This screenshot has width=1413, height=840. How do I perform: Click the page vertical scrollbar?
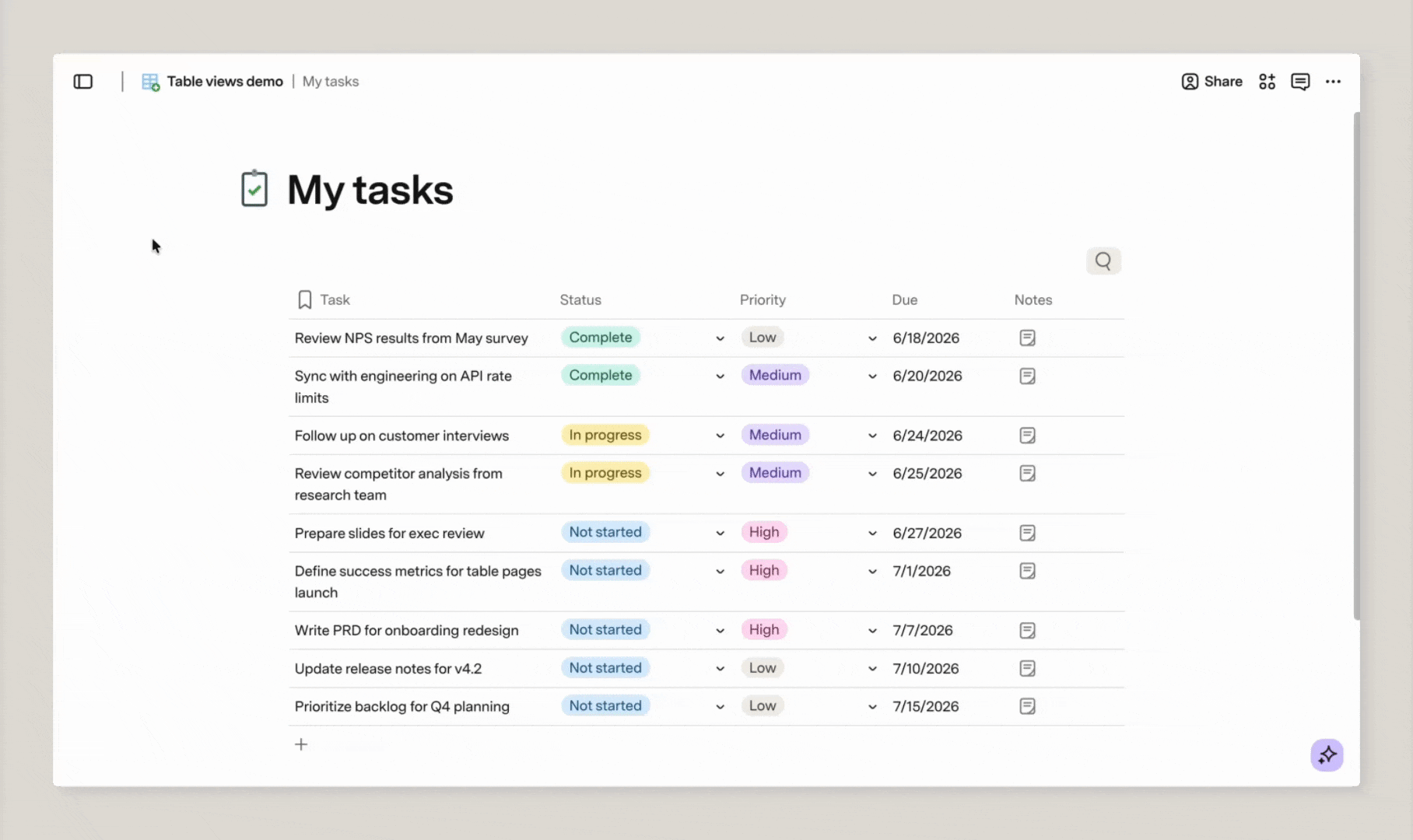pos(1356,366)
